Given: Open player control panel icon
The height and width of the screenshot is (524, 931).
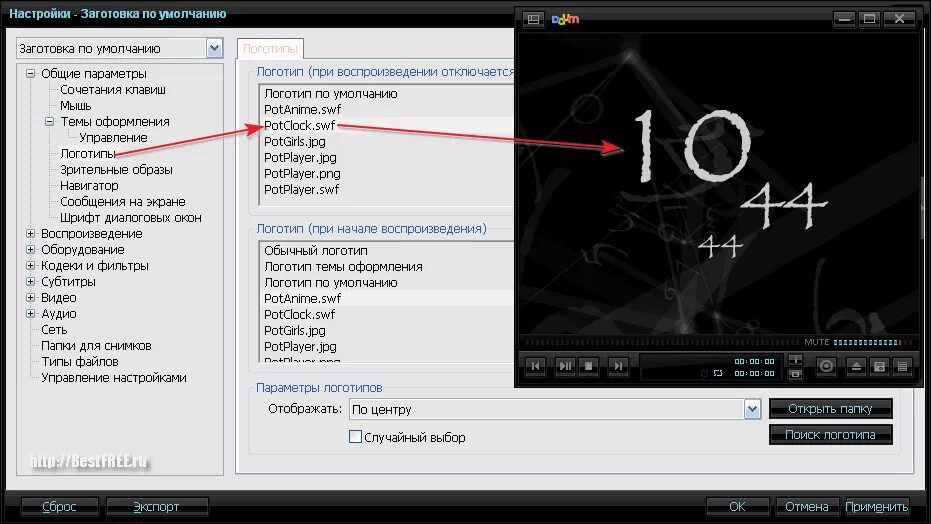Looking at the screenshot, I should [879, 366].
